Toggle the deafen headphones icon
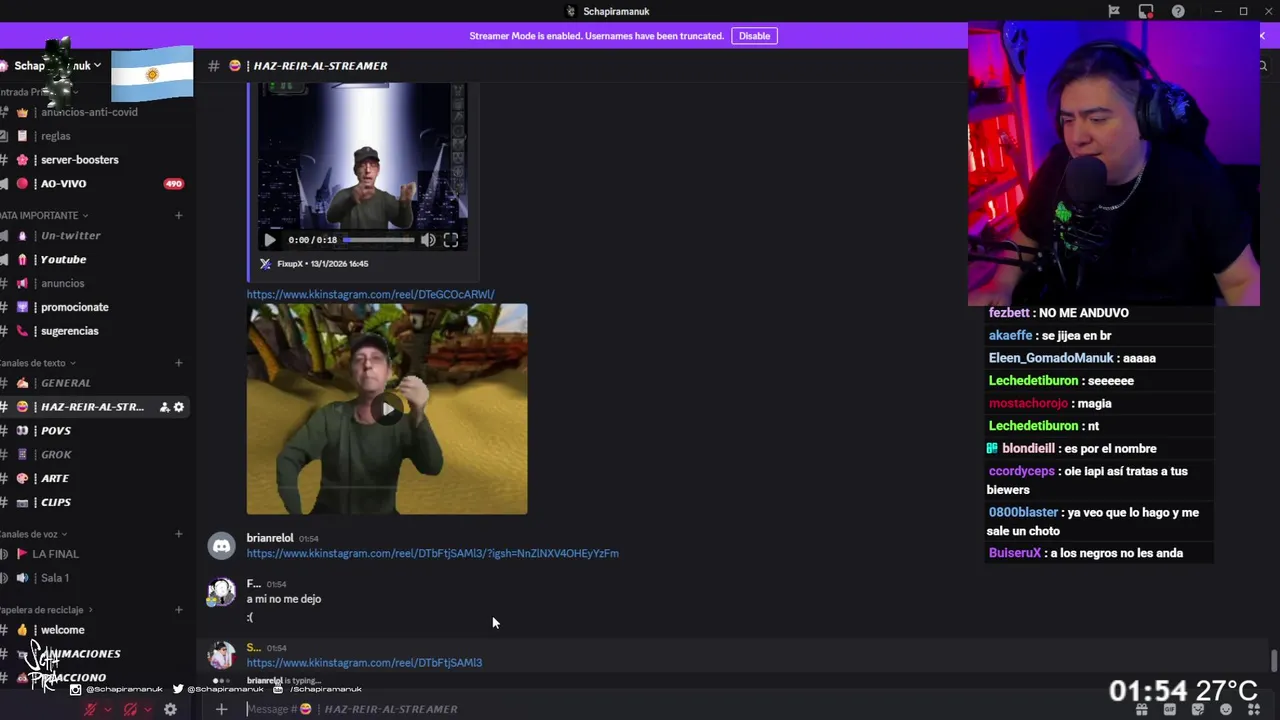The width and height of the screenshot is (1280, 720). click(130, 709)
